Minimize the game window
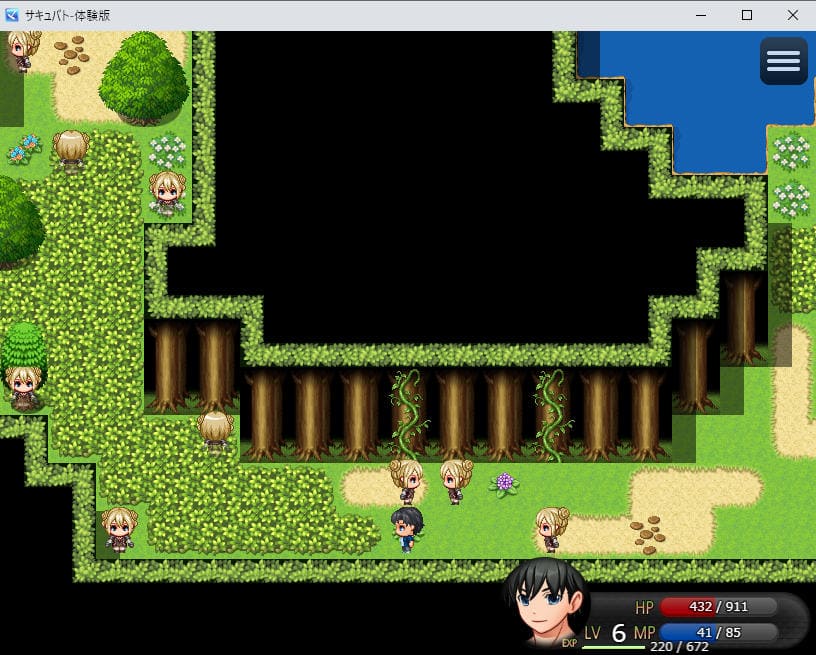 pyautogui.click(x=701, y=15)
